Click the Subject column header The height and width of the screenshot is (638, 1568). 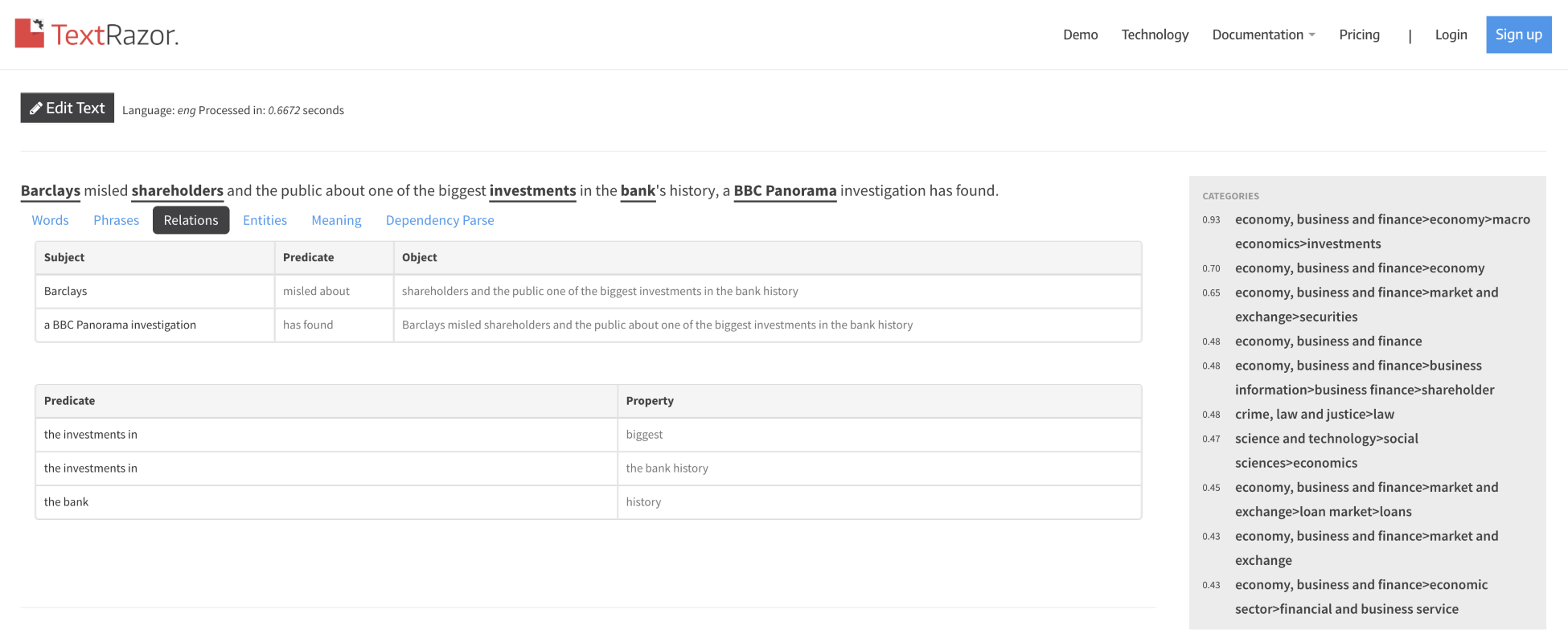(x=154, y=257)
